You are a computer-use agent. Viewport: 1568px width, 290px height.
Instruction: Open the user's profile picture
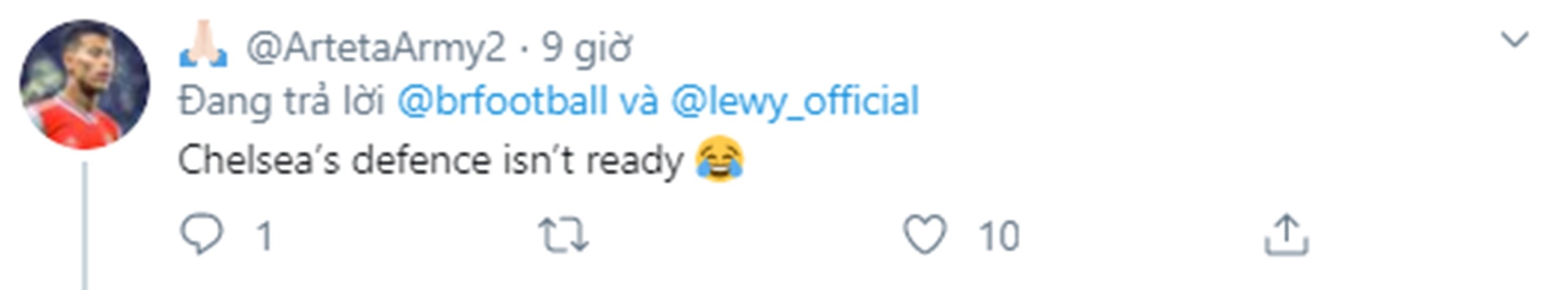pyautogui.click(x=85, y=84)
